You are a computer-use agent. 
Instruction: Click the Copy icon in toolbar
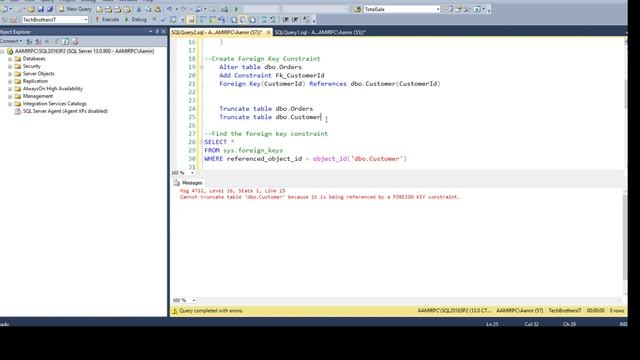click(148, 9)
